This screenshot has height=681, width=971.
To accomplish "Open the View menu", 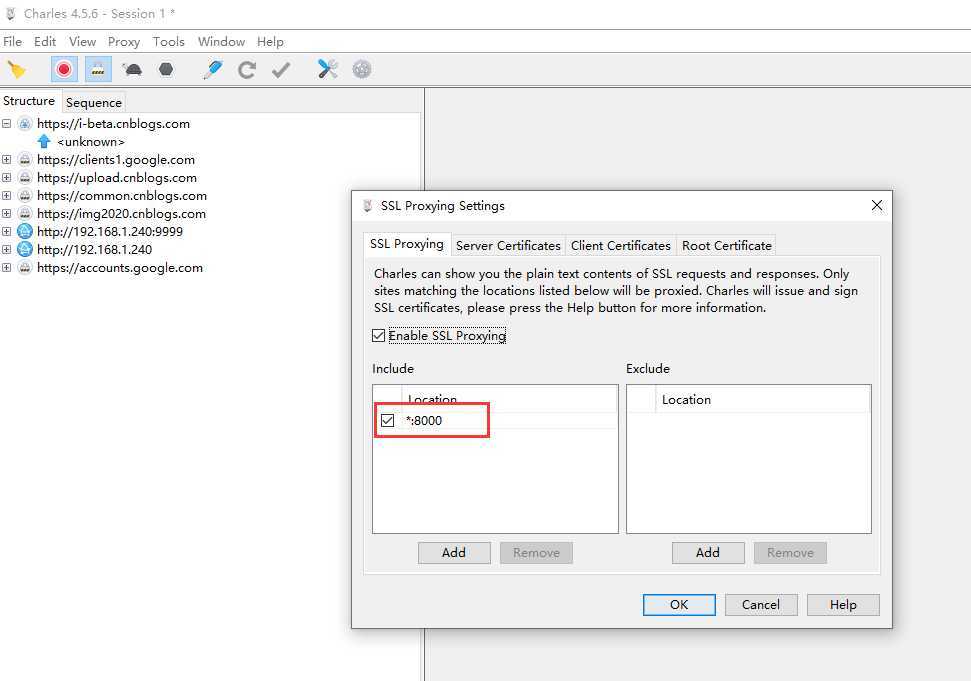I will tap(82, 41).
